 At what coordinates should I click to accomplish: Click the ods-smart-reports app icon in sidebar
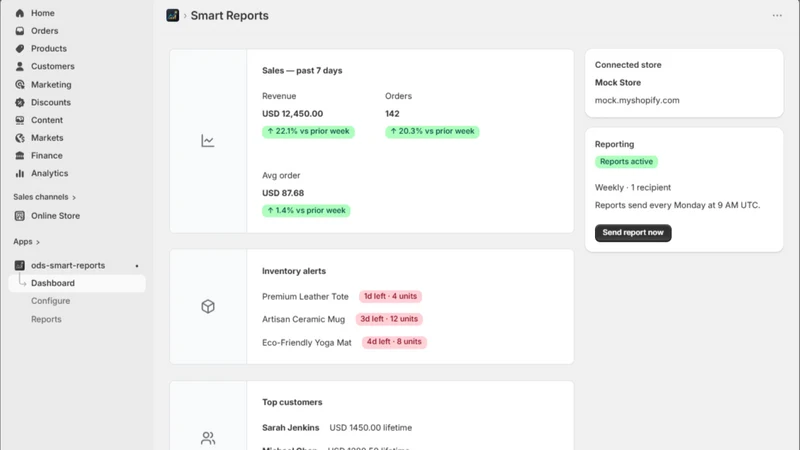(x=19, y=265)
